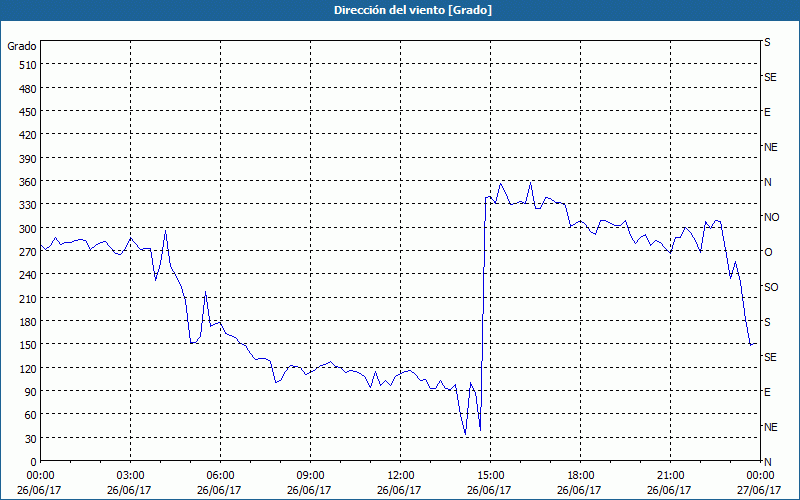Viewport: 800px width, 500px height.
Task: Pick the 300 value on the degree axis
Action: (x=28, y=229)
